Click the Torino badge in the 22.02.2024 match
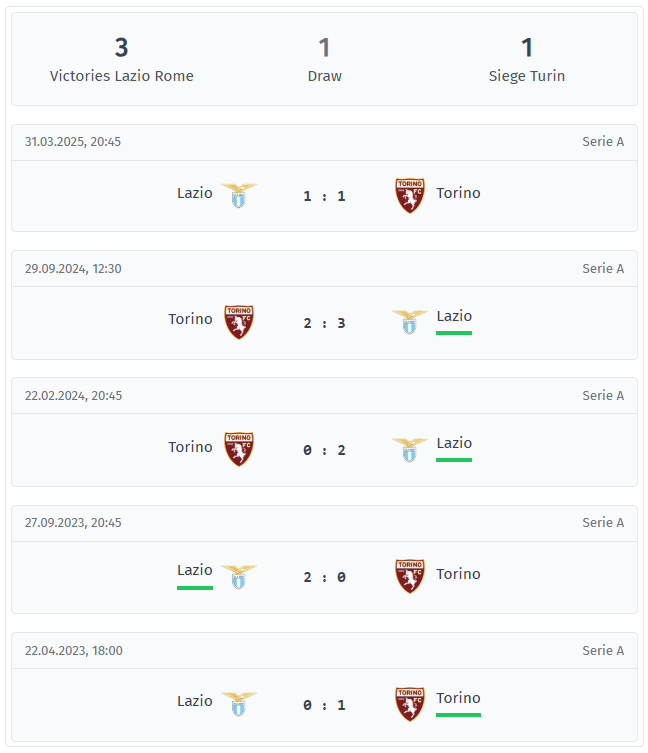The image size is (648, 753). [238, 449]
